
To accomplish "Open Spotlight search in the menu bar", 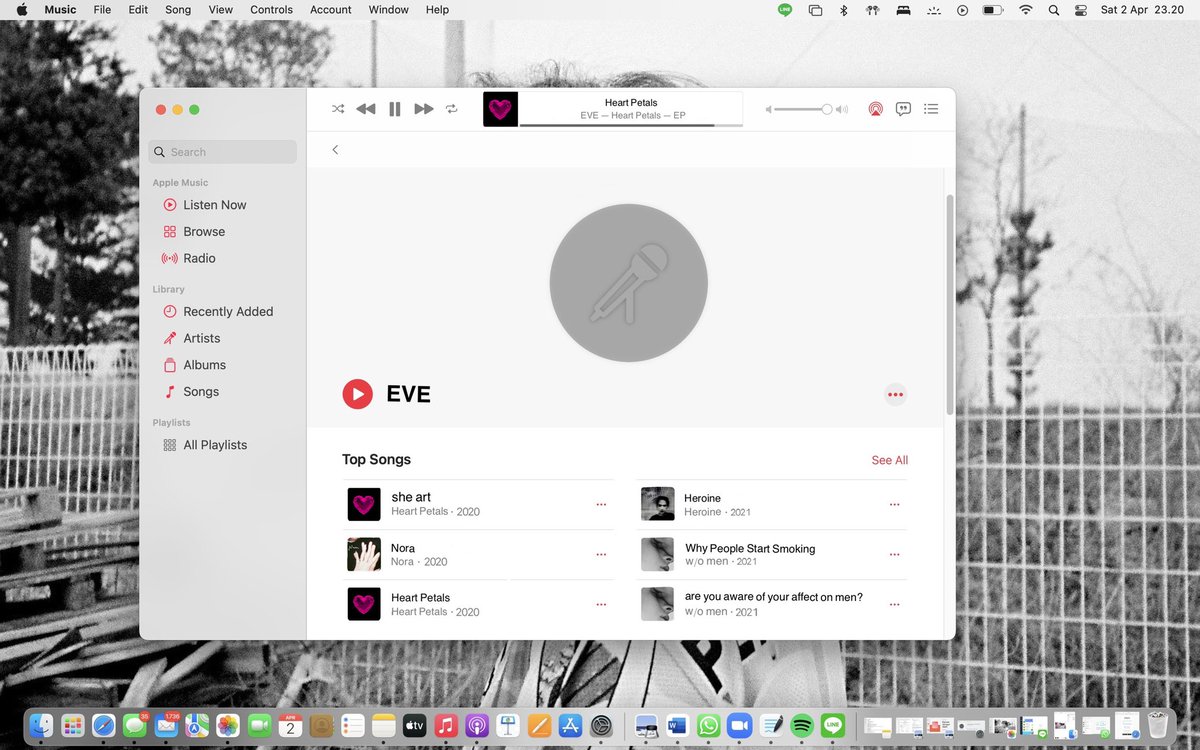I will (x=1054, y=10).
